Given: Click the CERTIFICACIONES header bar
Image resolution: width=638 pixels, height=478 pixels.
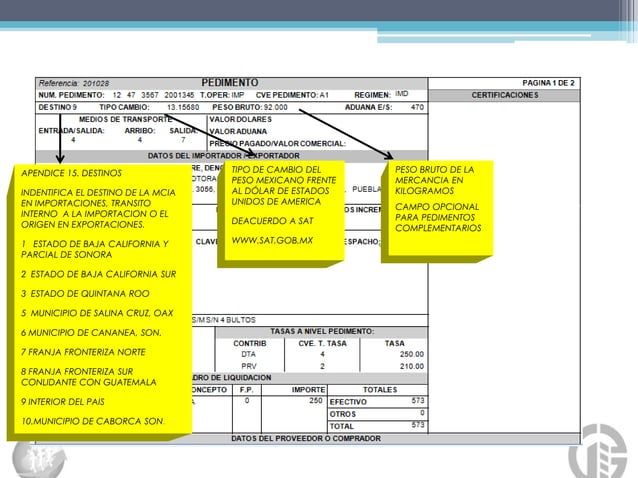Looking at the screenshot, I should [504, 95].
